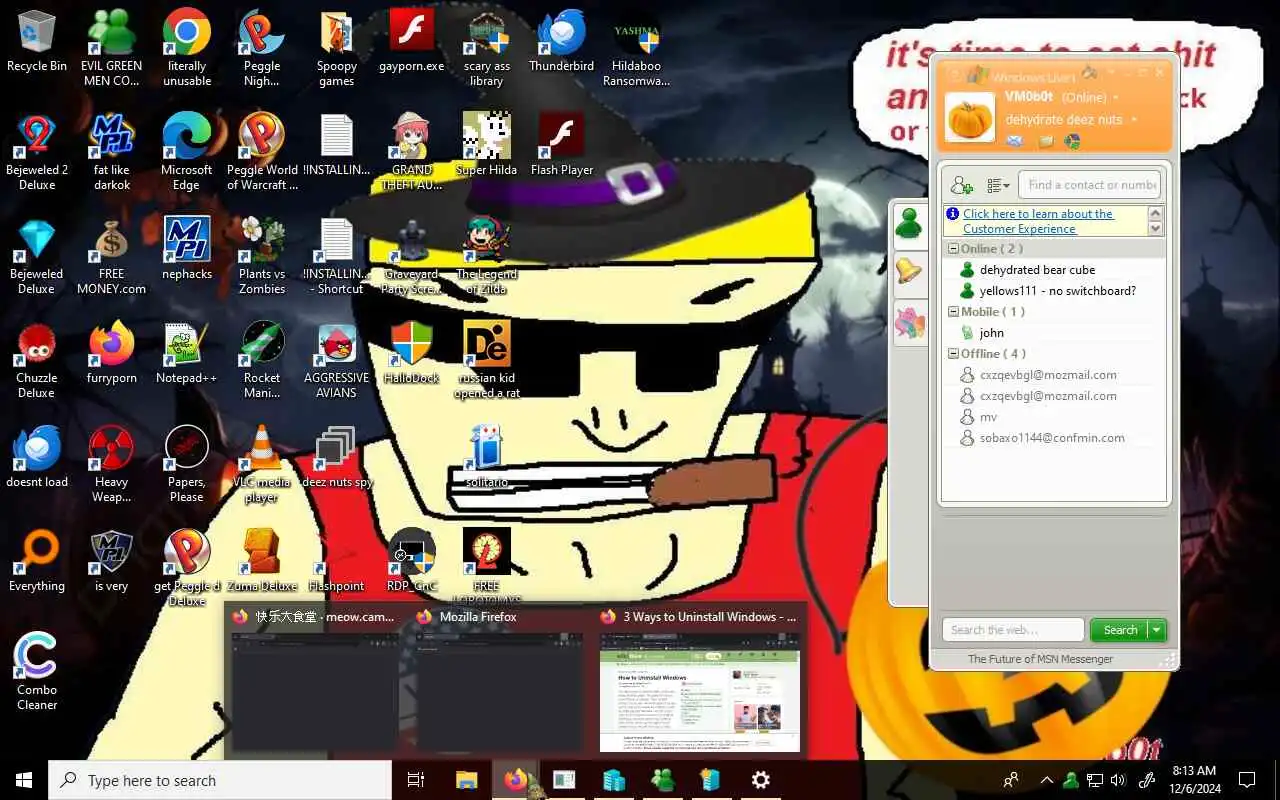Click the Find a contact search field
The image size is (1280, 800).
[x=1091, y=185]
